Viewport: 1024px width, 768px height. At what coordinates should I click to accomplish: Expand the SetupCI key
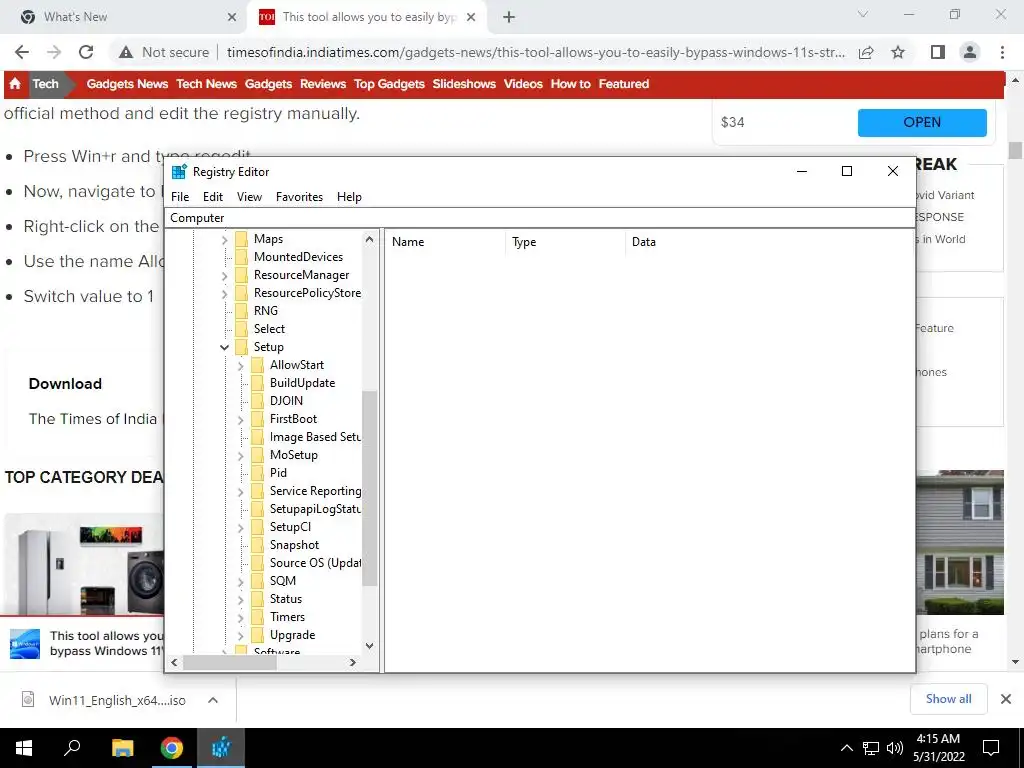(240, 528)
